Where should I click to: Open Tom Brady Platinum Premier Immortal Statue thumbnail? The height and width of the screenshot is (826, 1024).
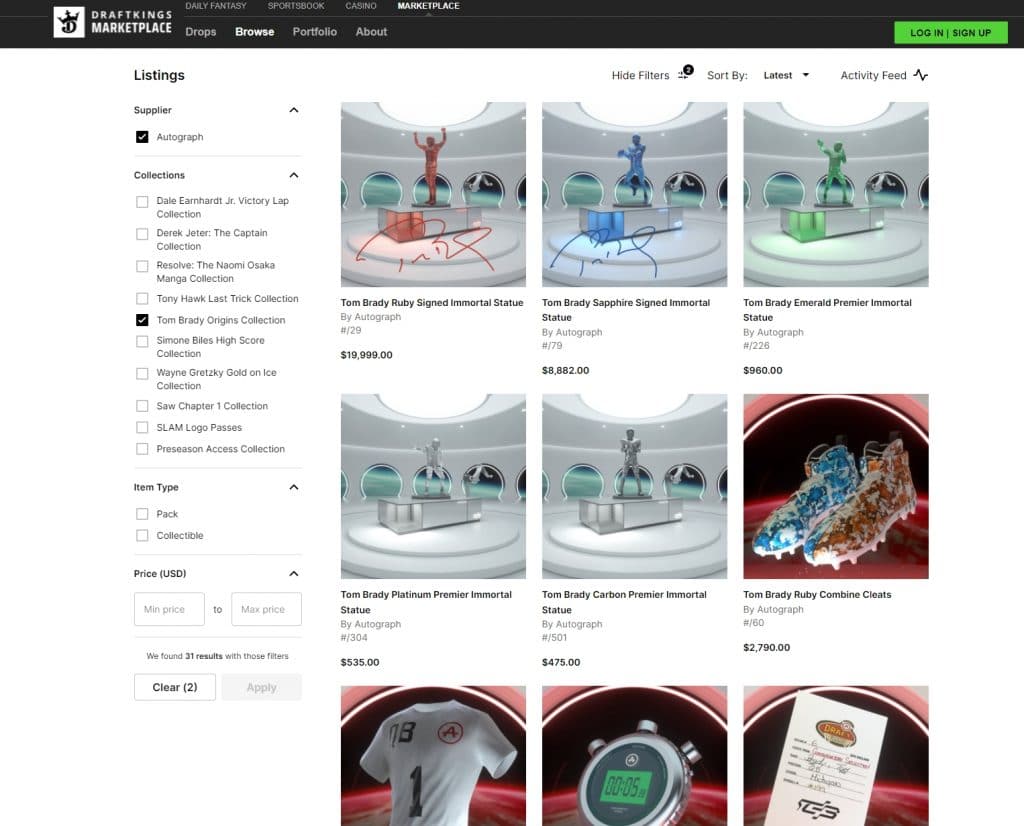pos(433,486)
